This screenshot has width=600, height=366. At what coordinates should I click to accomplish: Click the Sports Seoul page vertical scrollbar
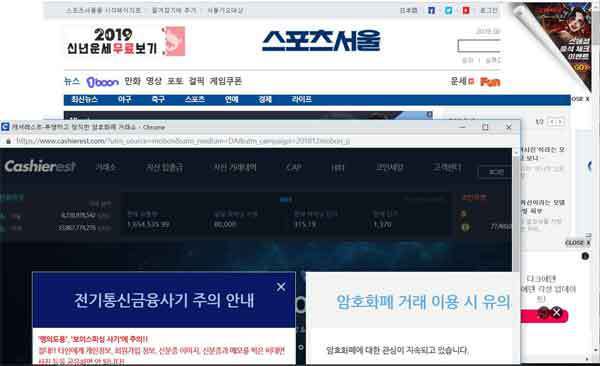(596, 180)
